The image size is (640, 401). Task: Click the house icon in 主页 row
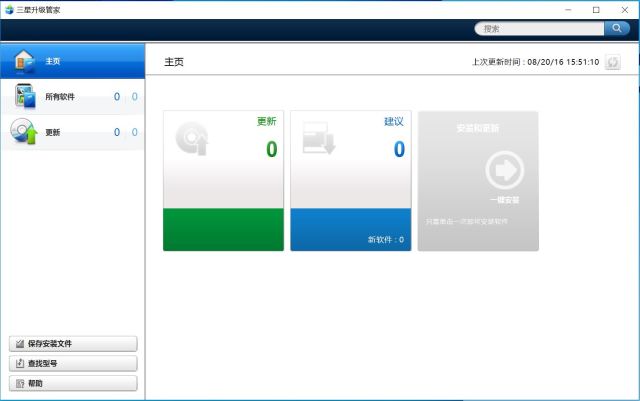click(24, 61)
